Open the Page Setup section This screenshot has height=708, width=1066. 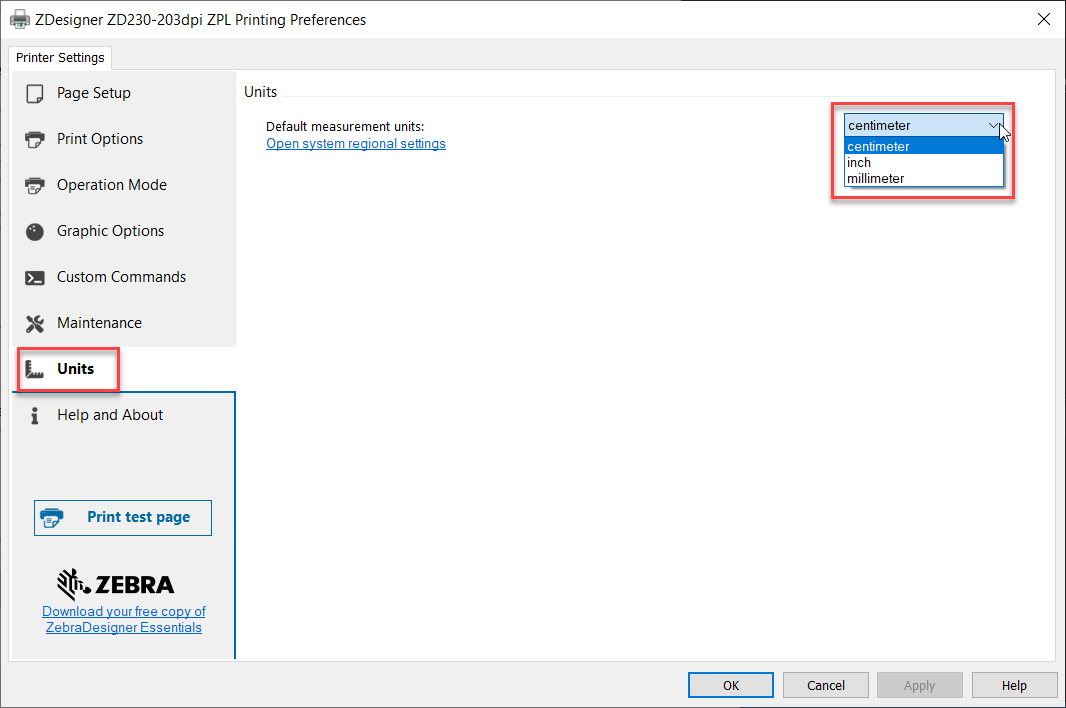coord(124,93)
